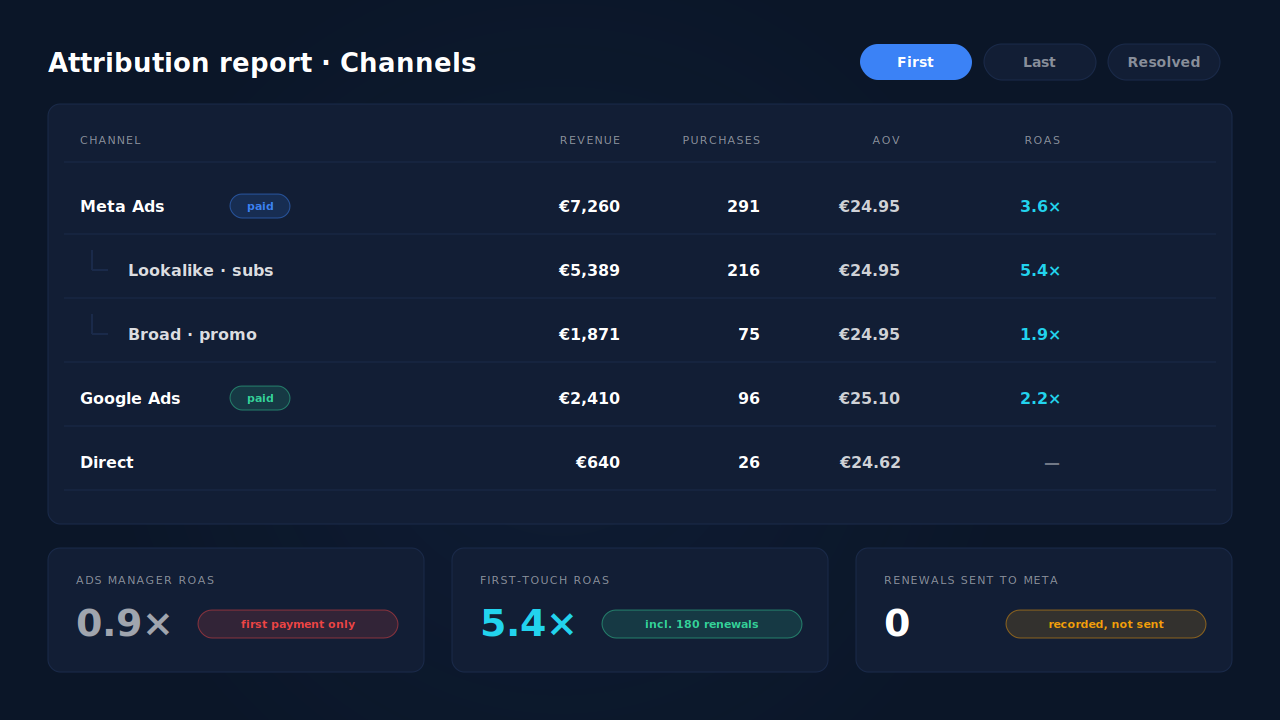This screenshot has height=720, width=1280.
Task: Sort by the PURCHASES column header
Action: pyautogui.click(x=721, y=140)
